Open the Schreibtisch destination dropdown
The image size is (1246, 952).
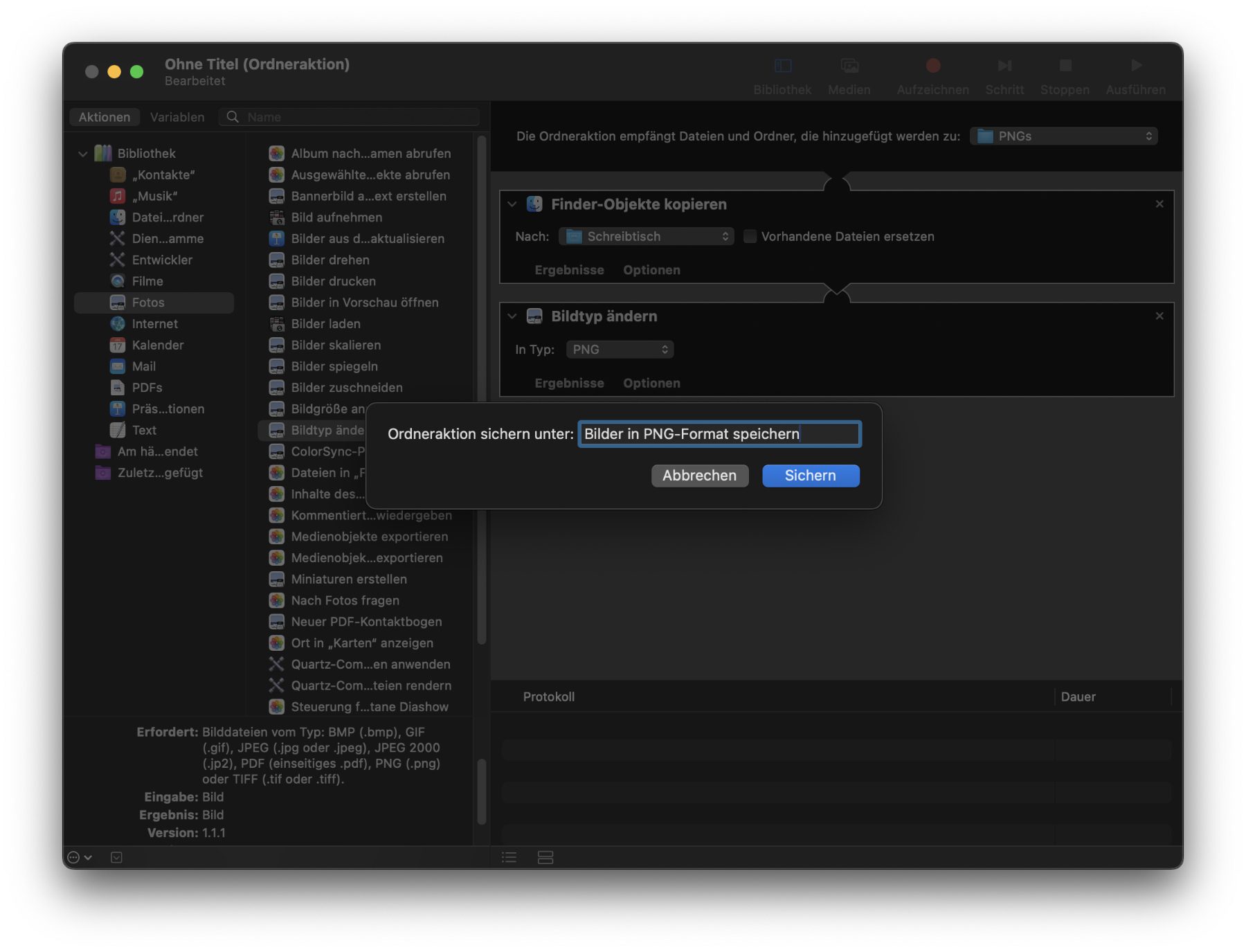[646, 237]
